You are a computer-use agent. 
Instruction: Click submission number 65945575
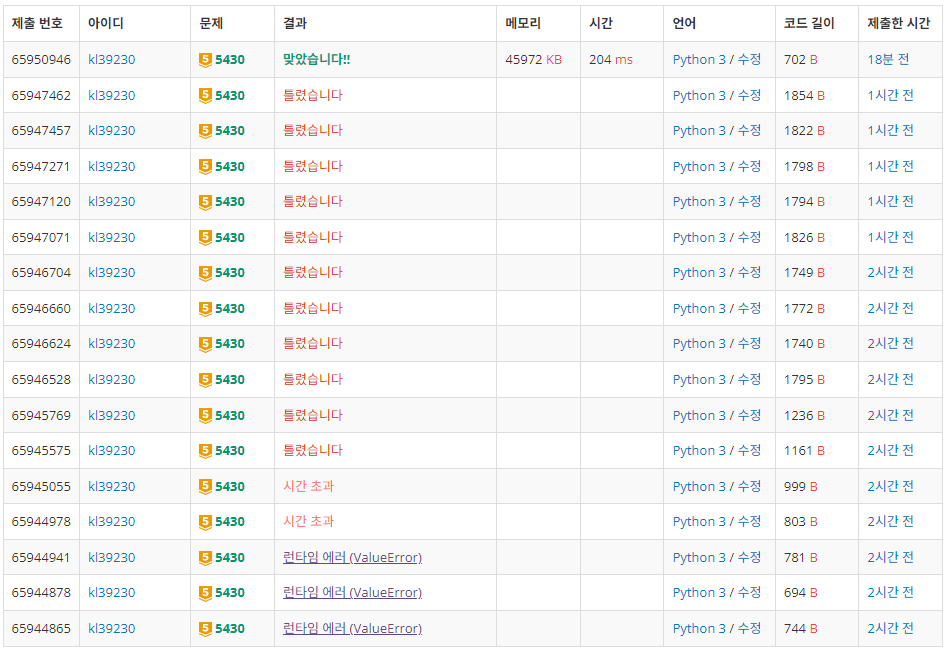point(41,450)
